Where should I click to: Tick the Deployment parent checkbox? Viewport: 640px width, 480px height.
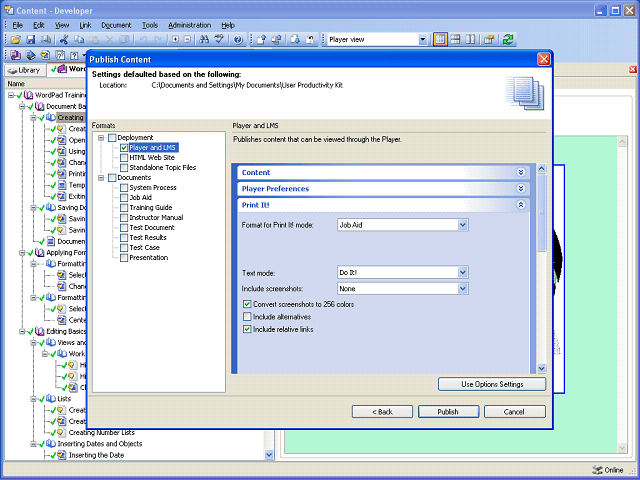tap(112, 138)
